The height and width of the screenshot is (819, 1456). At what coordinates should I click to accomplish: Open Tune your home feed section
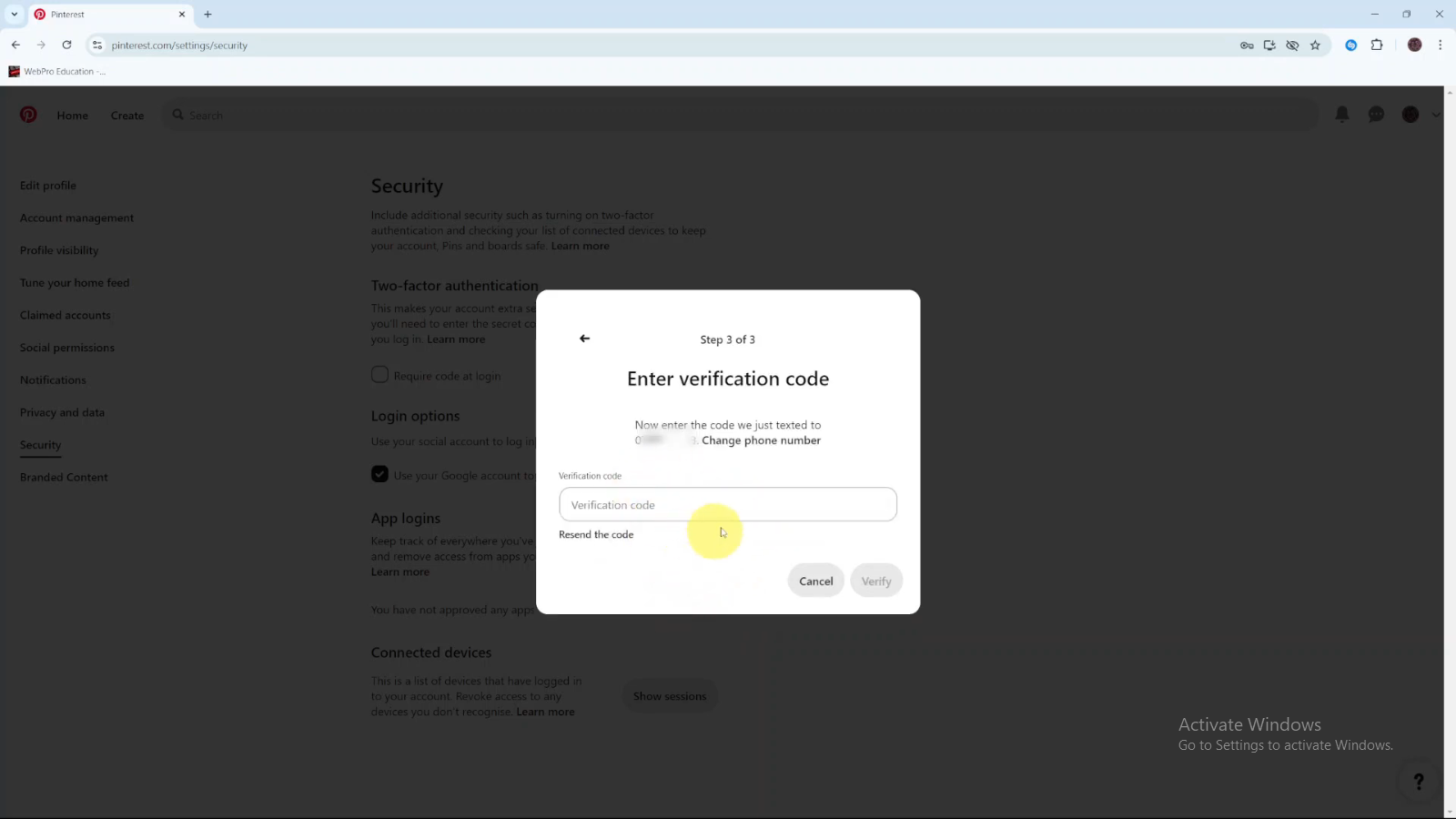click(75, 283)
